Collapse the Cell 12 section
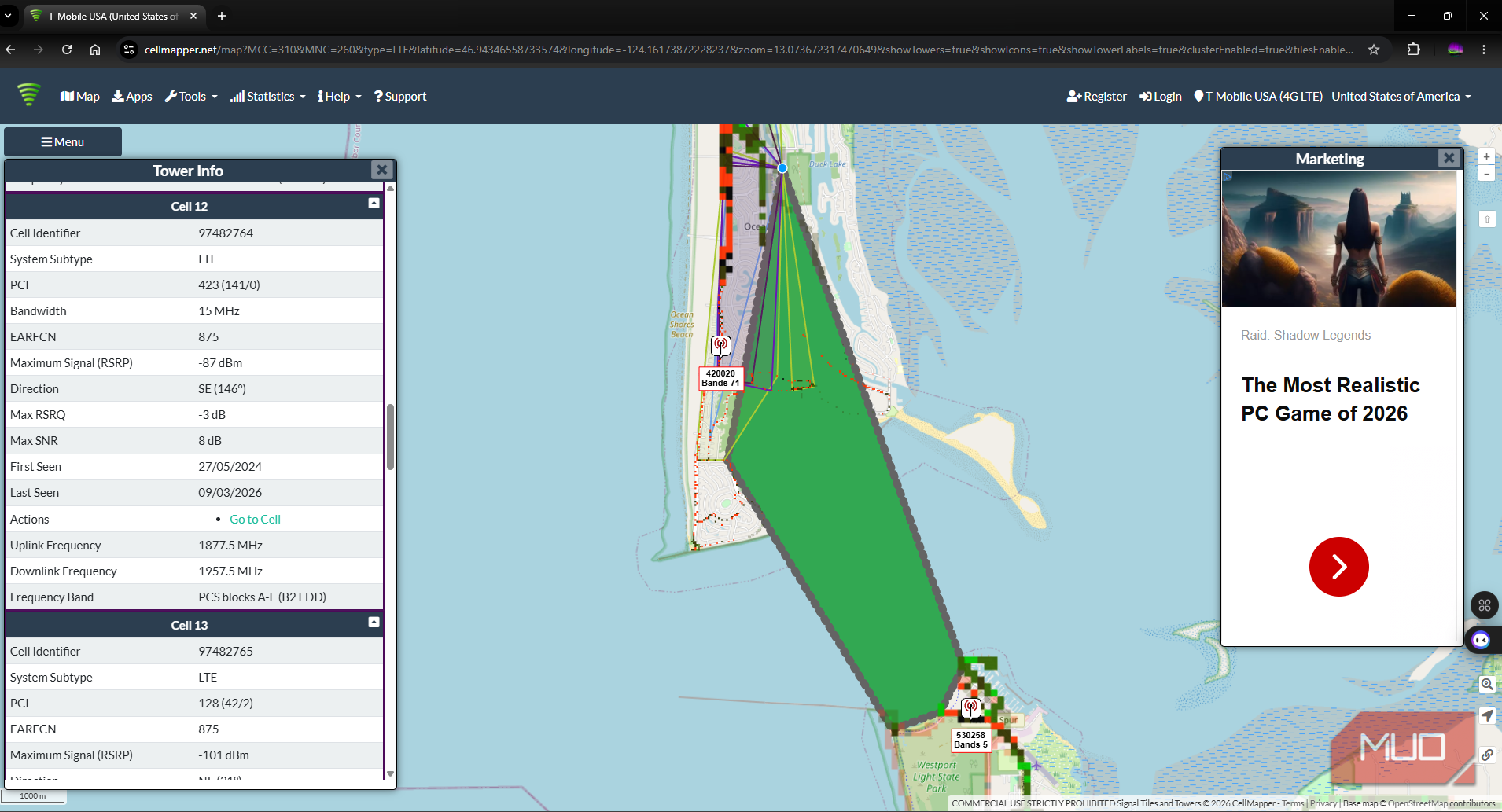1502x812 pixels. click(x=374, y=204)
